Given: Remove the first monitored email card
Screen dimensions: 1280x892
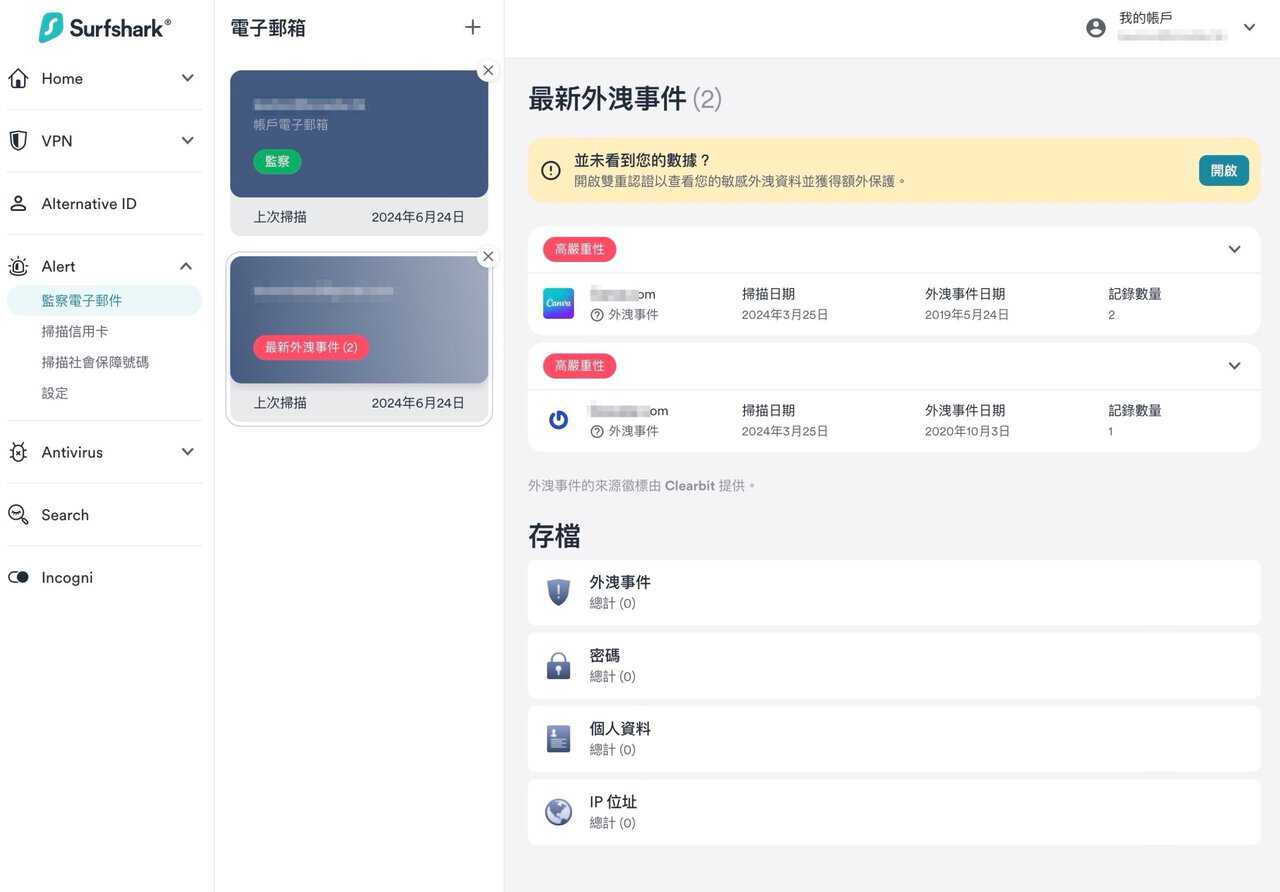Looking at the screenshot, I should click(x=488, y=71).
